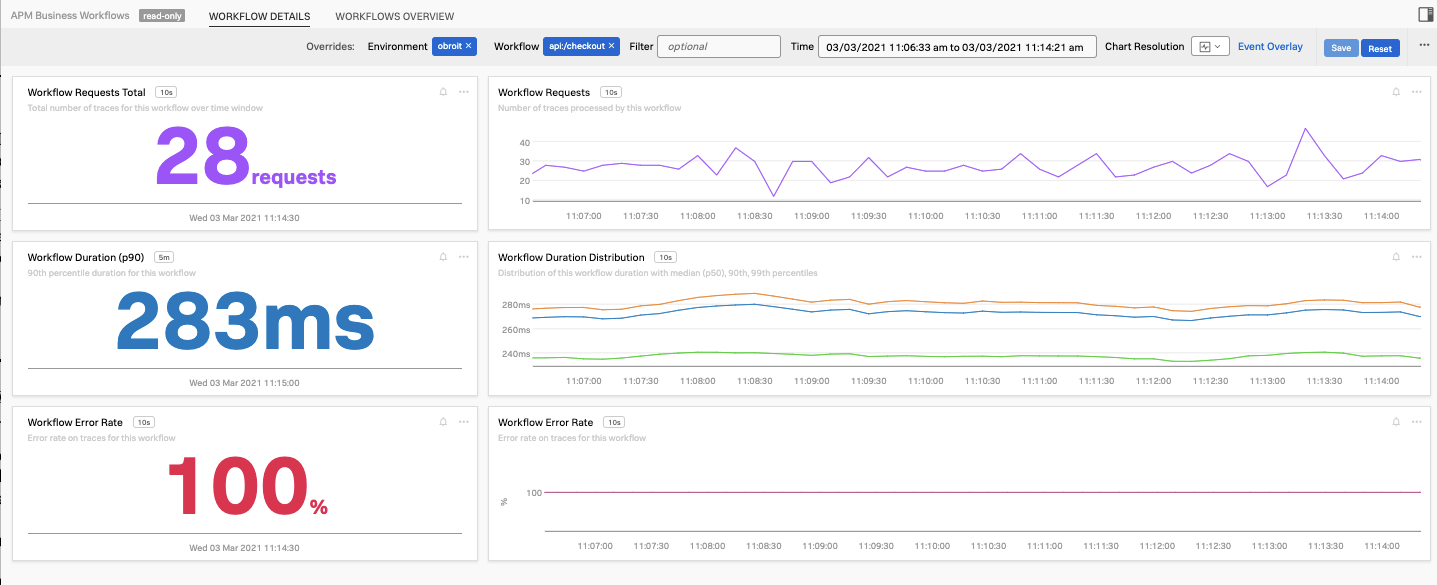The image size is (1437, 585).
Task: Click alert bell on Workflow Requests chart
Action: [x=1396, y=92]
